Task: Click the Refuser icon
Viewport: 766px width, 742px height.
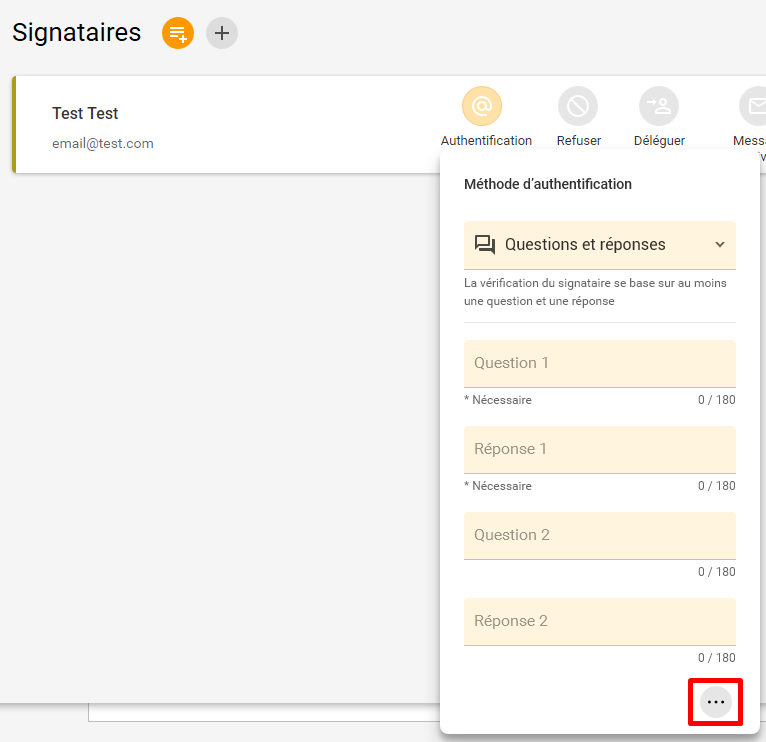Action: 578,106
